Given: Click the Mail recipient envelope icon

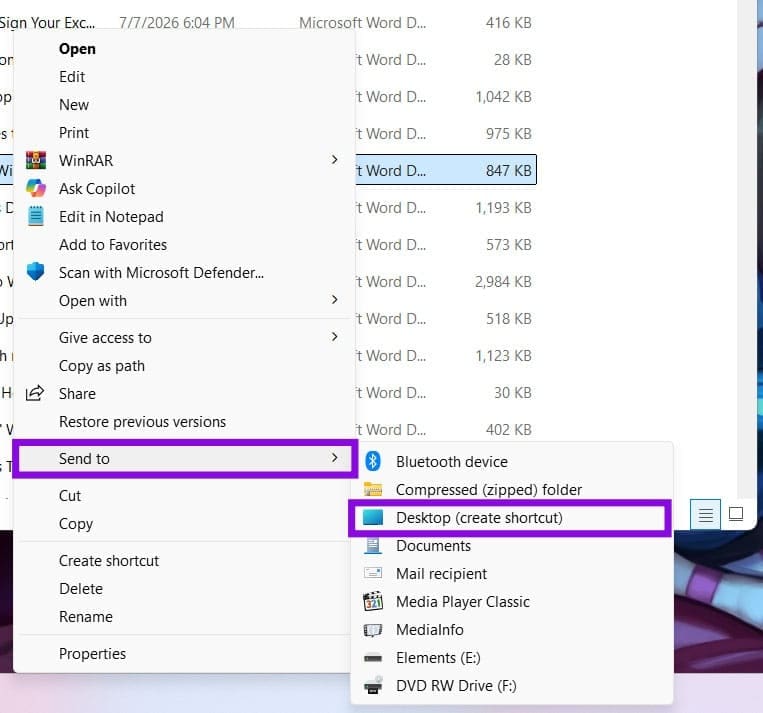Looking at the screenshot, I should pyautogui.click(x=373, y=573).
